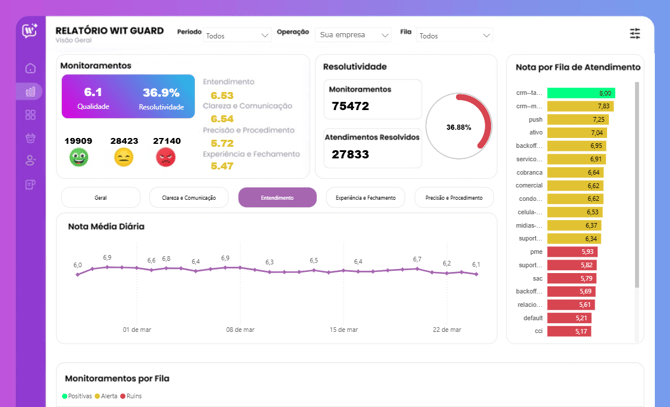Click the 08 de mar axis label
This screenshot has width=670, height=407.
point(240,330)
